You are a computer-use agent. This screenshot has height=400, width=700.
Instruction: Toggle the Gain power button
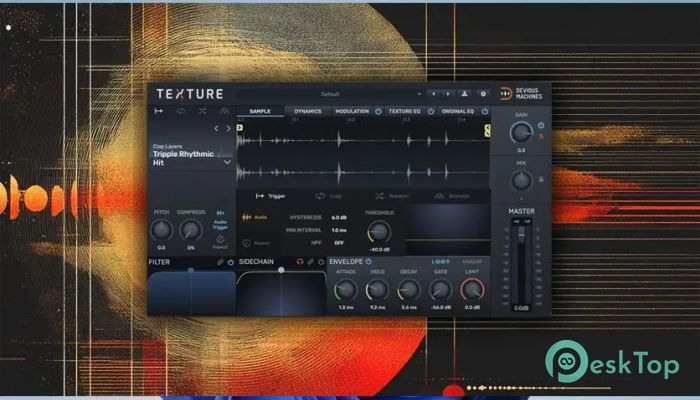pos(541,125)
